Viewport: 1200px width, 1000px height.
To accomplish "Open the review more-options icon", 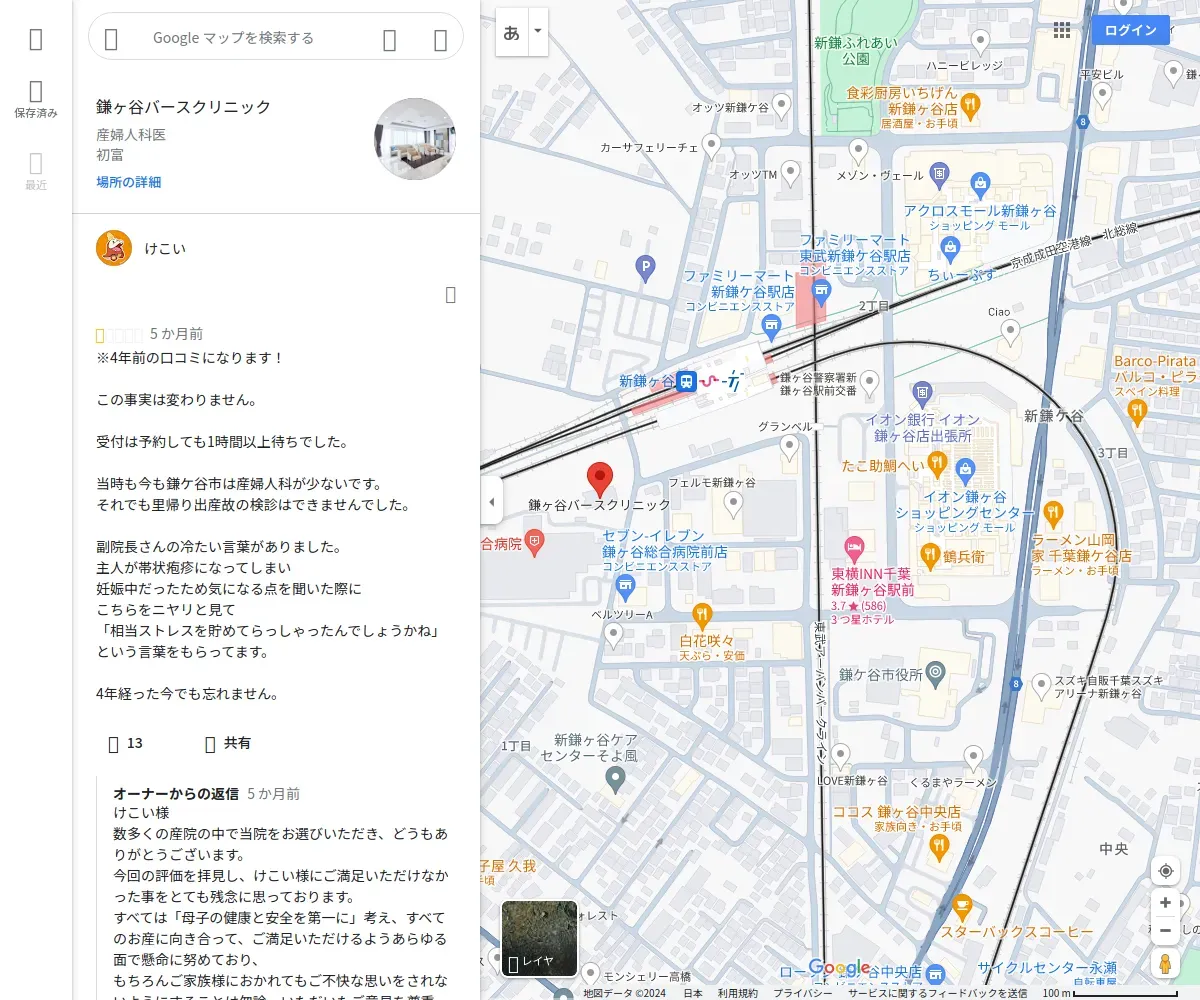I will [x=451, y=294].
